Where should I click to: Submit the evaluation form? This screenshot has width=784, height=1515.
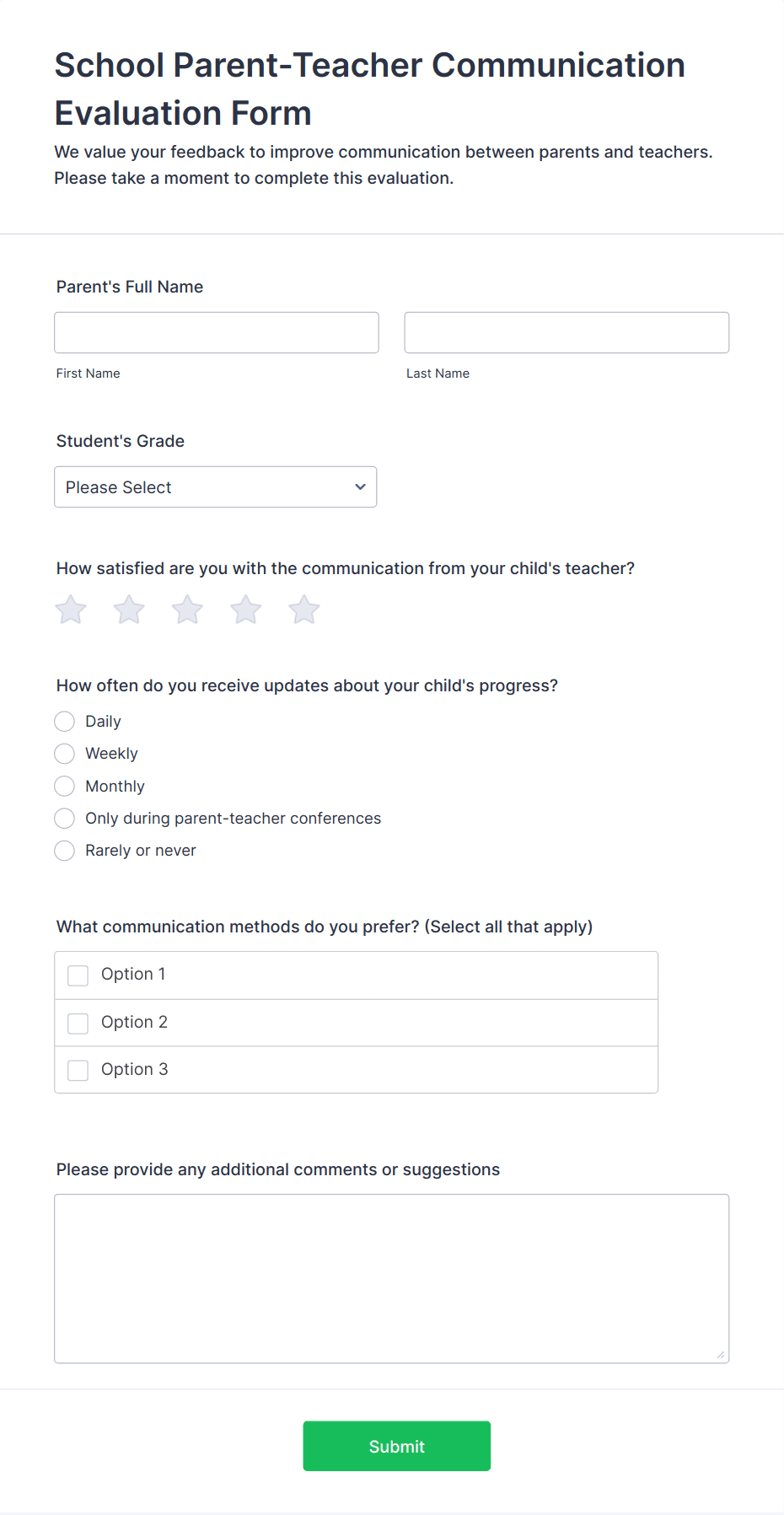[x=397, y=1447]
